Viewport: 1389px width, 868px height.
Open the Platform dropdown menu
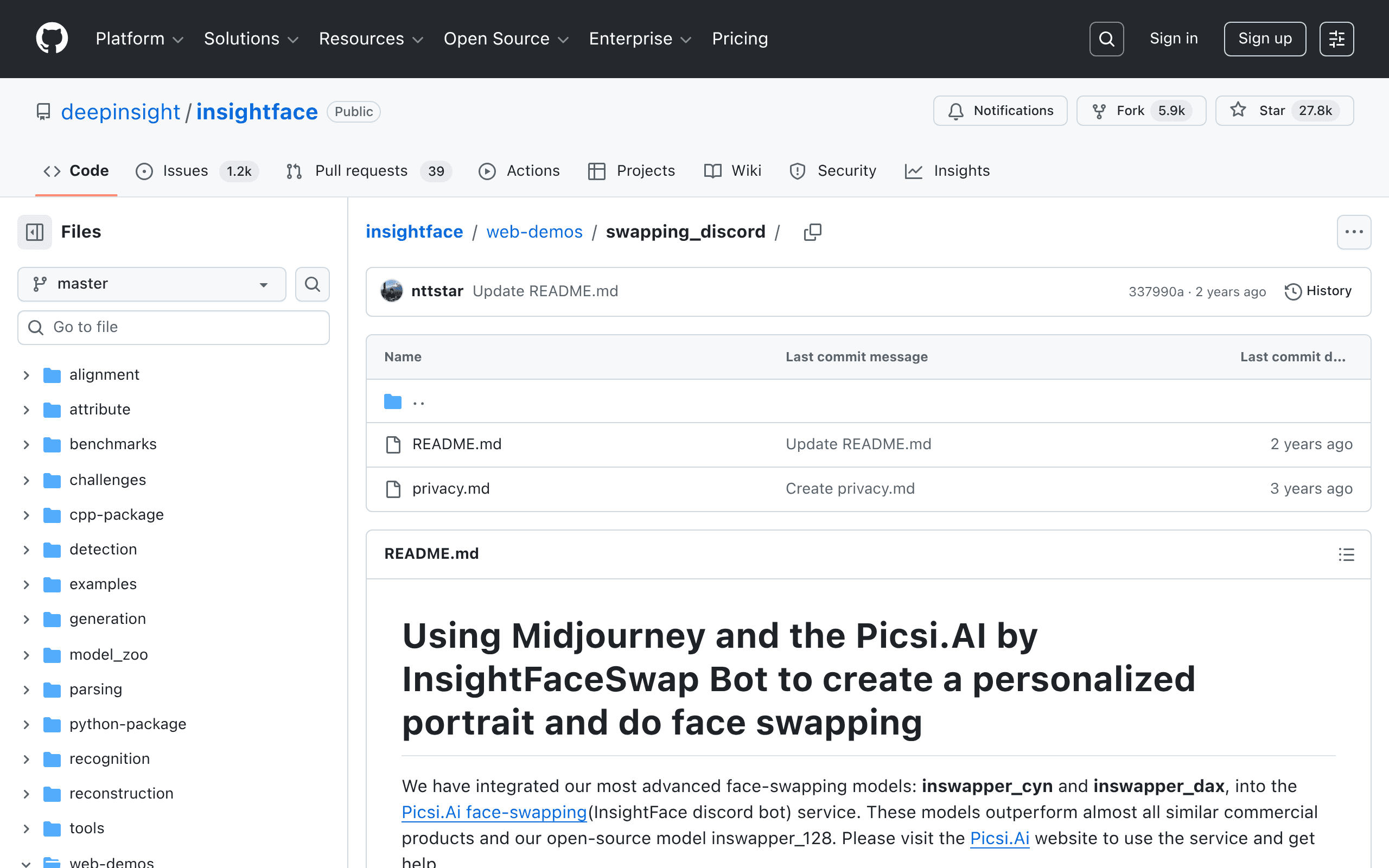139,39
